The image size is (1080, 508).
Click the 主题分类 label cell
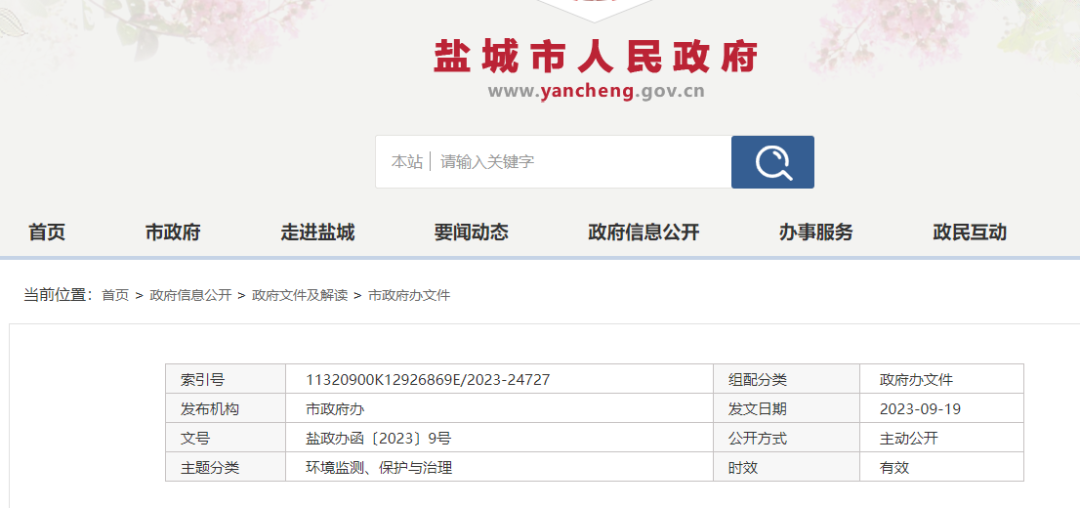point(226,467)
